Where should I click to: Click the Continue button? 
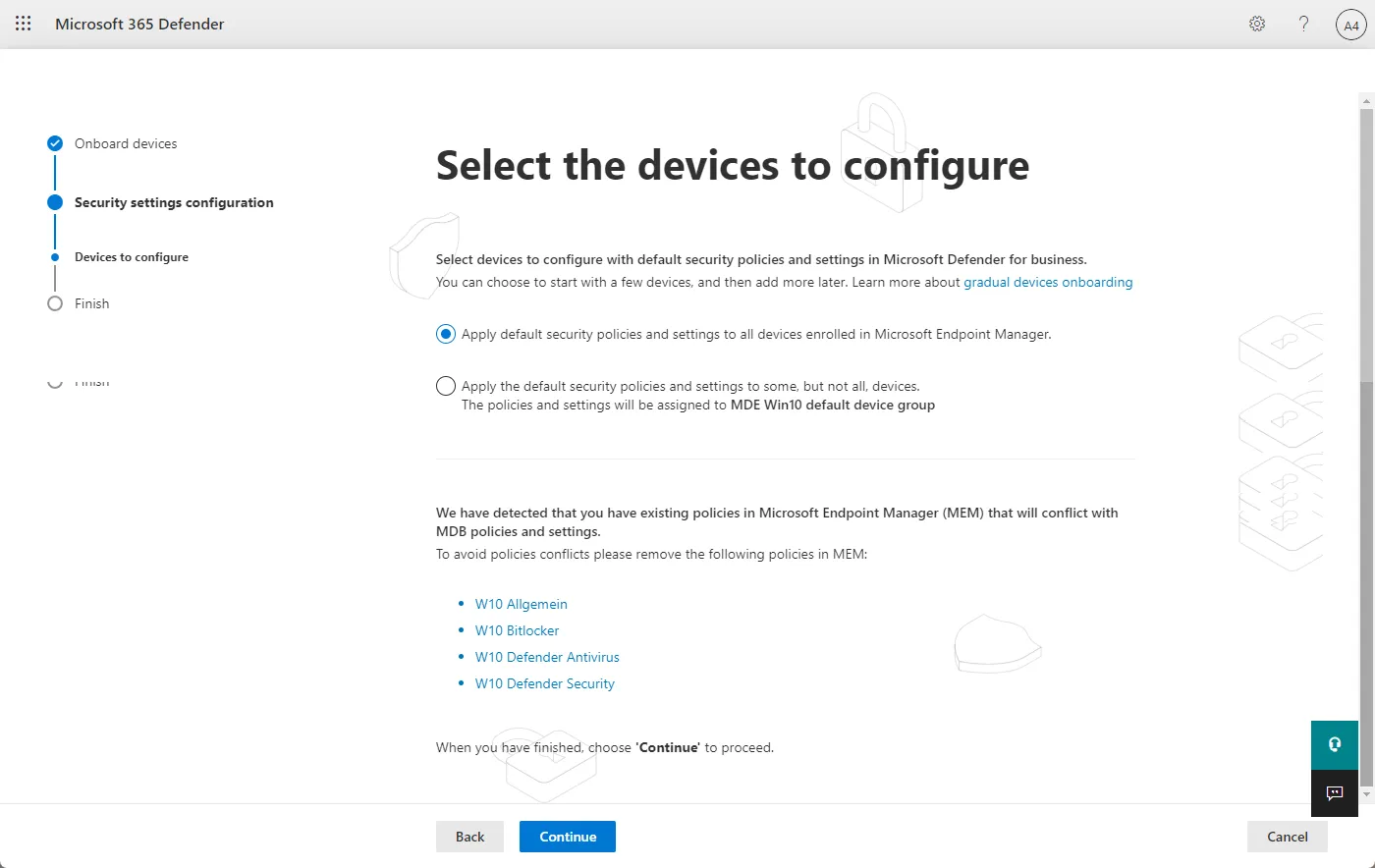(568, 837)
